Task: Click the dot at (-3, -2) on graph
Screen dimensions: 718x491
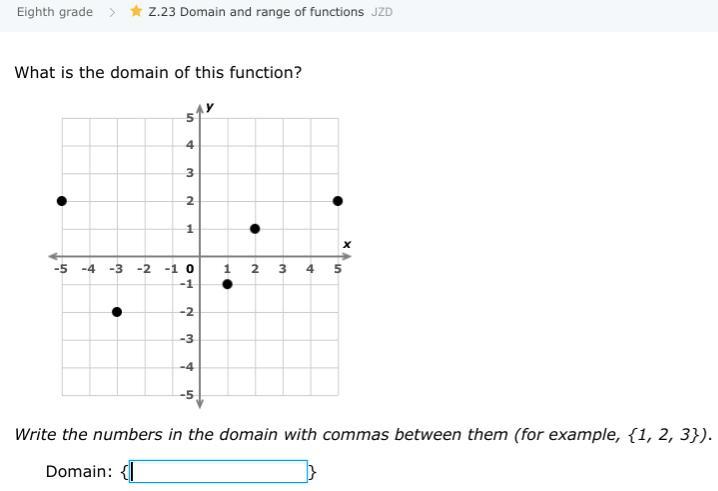Action: [x=117, y=312]
